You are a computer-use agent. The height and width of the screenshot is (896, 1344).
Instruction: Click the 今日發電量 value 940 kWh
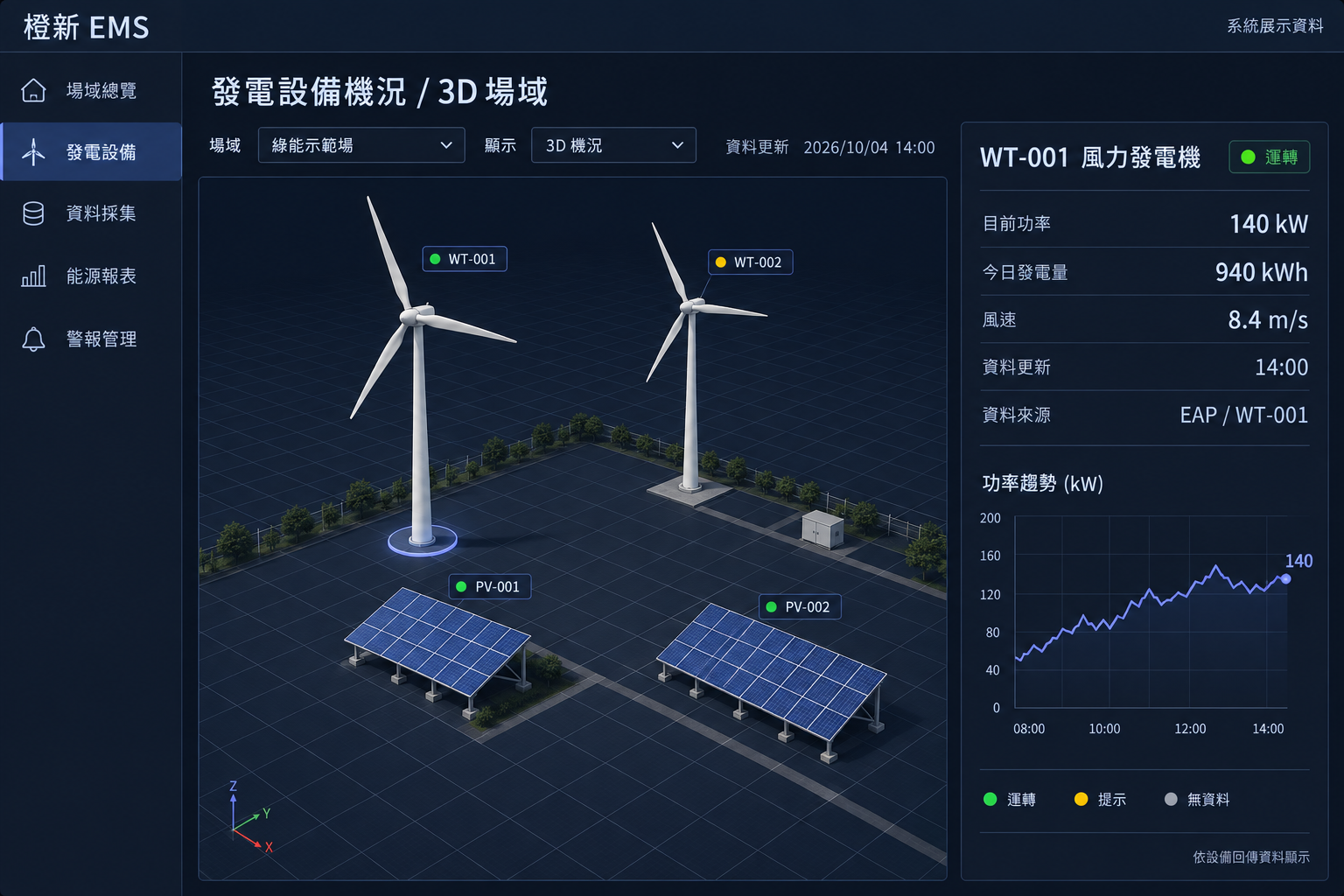(x=1261, y=272)
